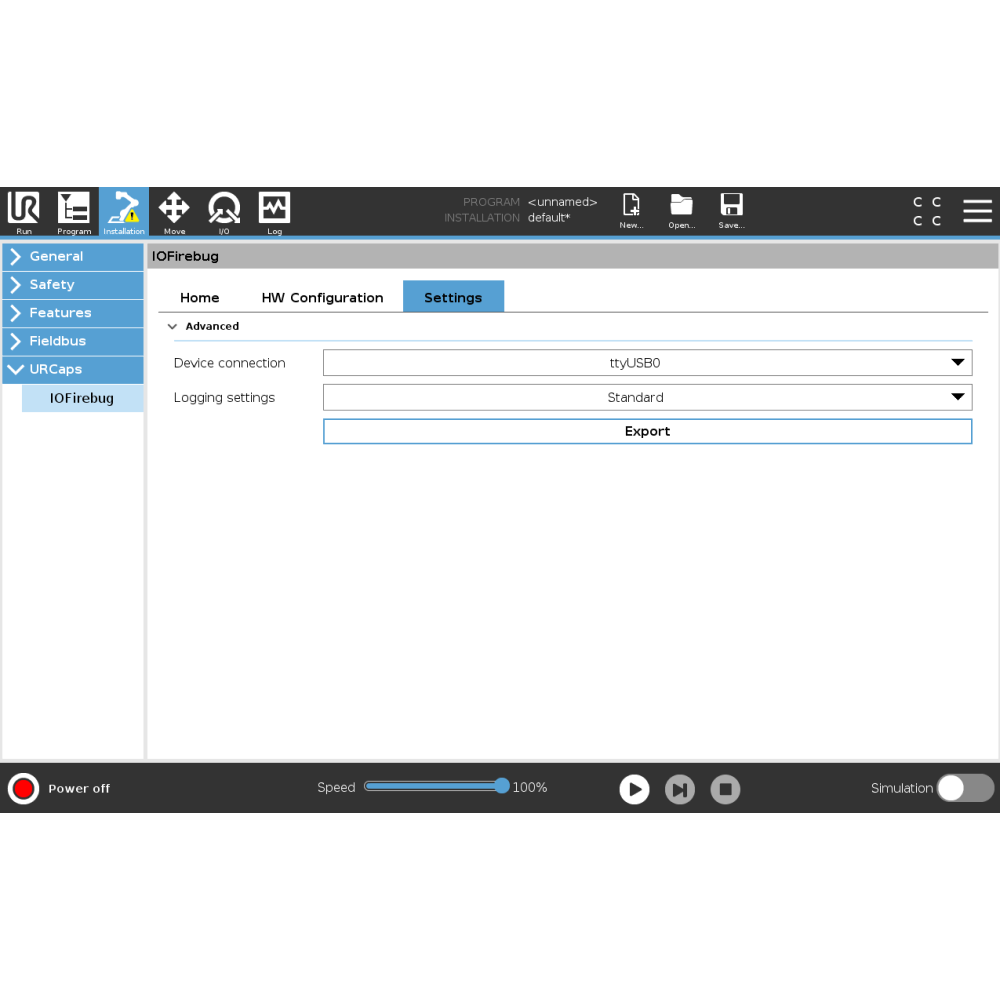Click the New program icon
Viewport: 1000px width, 1000px height.
631,208
